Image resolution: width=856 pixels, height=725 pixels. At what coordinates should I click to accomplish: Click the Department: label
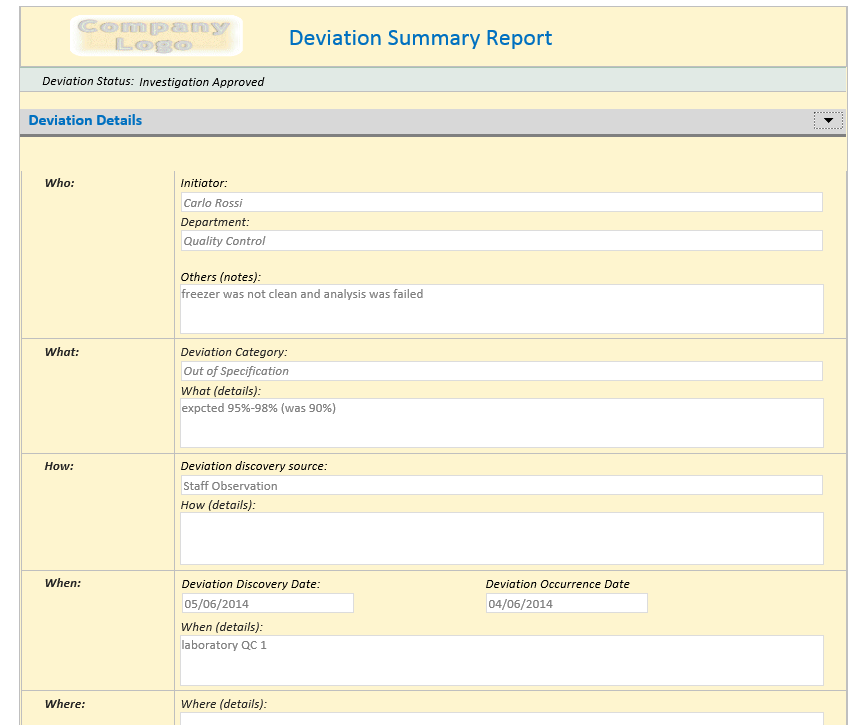click(x=215, y=222)
